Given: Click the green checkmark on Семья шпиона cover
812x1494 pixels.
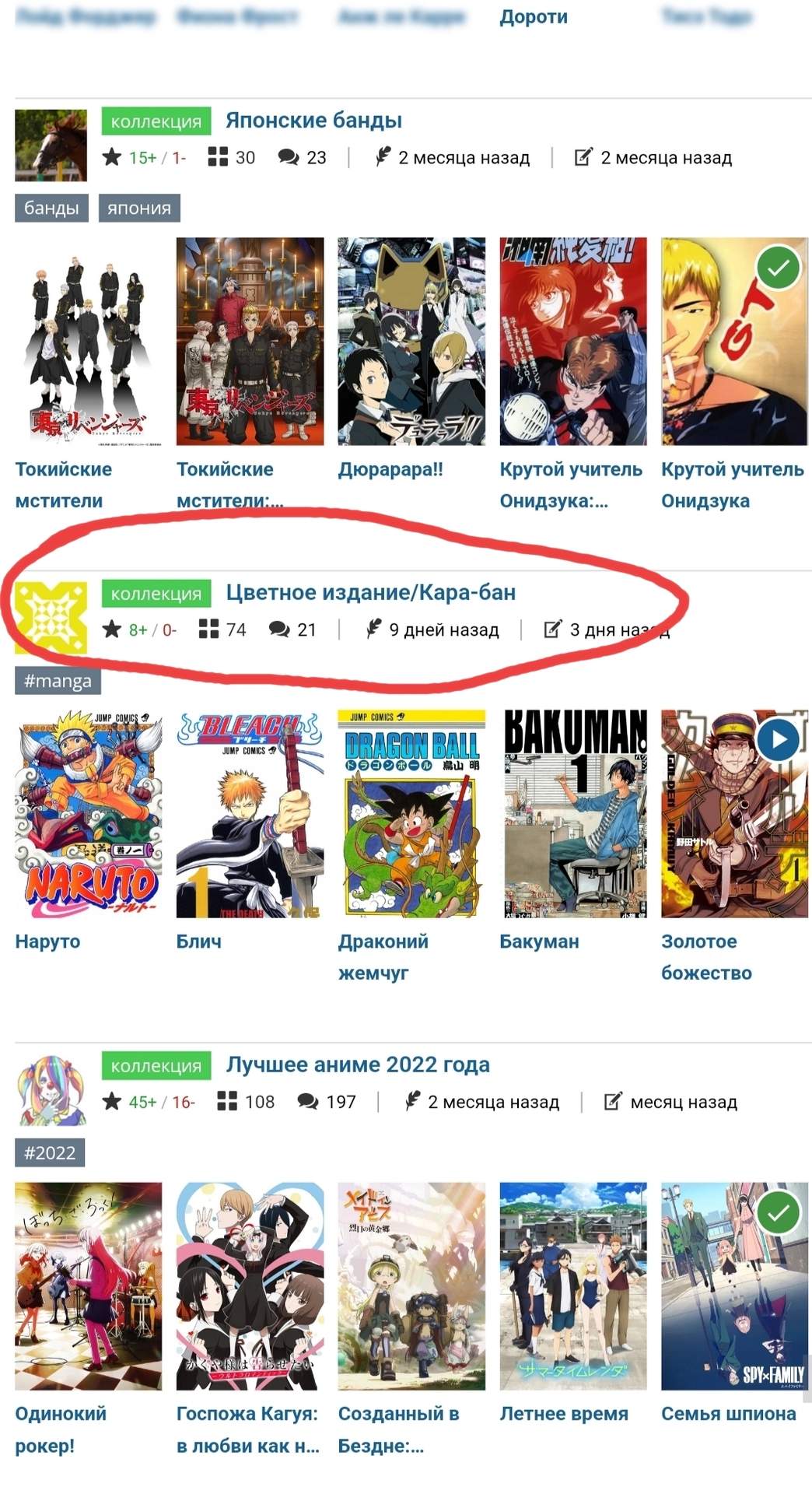Looking at the screenshot, I should (779, 1212).
